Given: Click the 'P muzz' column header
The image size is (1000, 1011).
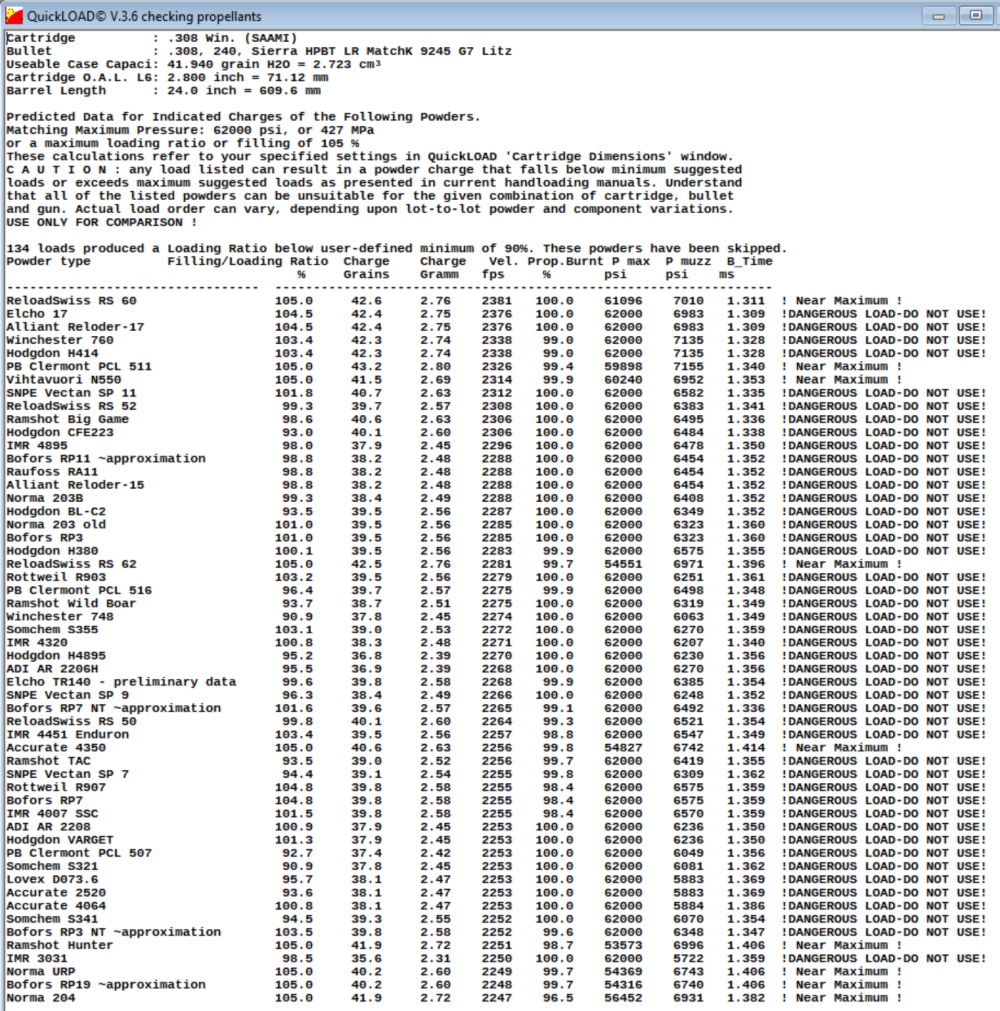Looking at the screenshot, I should [x=688, y=261].
